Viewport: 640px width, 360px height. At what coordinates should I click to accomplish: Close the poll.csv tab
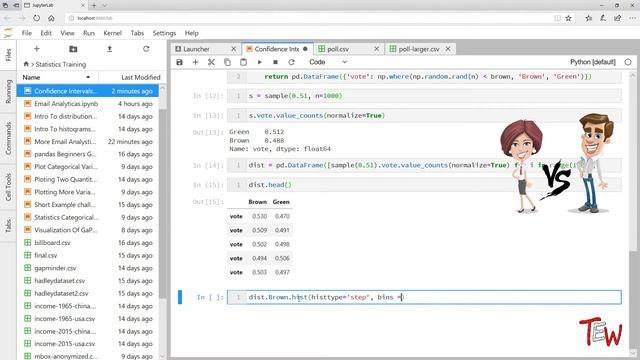click(x=376, y=49)
